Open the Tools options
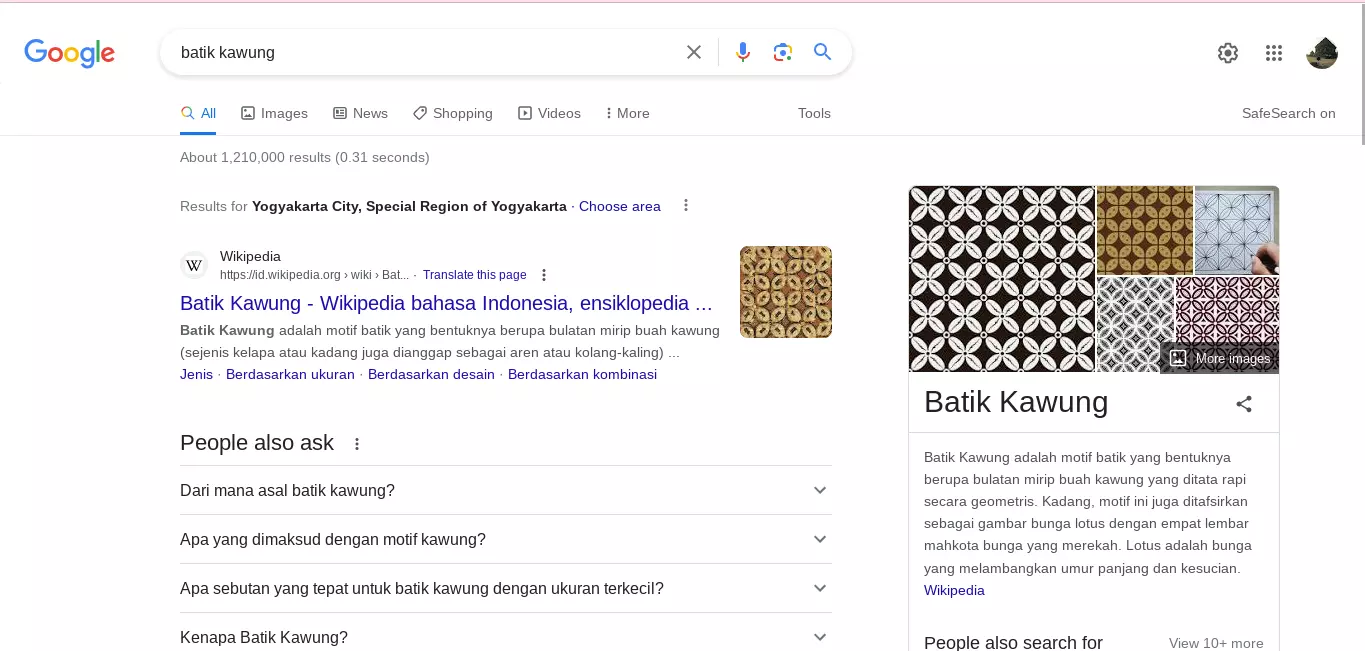This screenshot has width=1365, height=651. (814, 113)
